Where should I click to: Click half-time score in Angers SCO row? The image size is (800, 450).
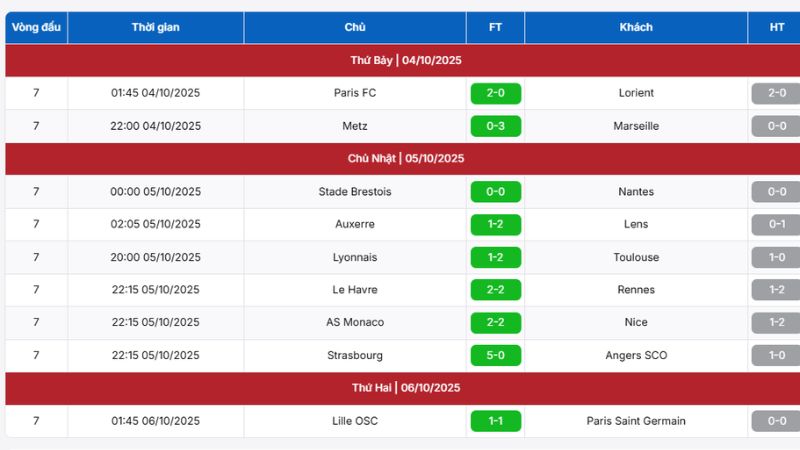point(776,355)
